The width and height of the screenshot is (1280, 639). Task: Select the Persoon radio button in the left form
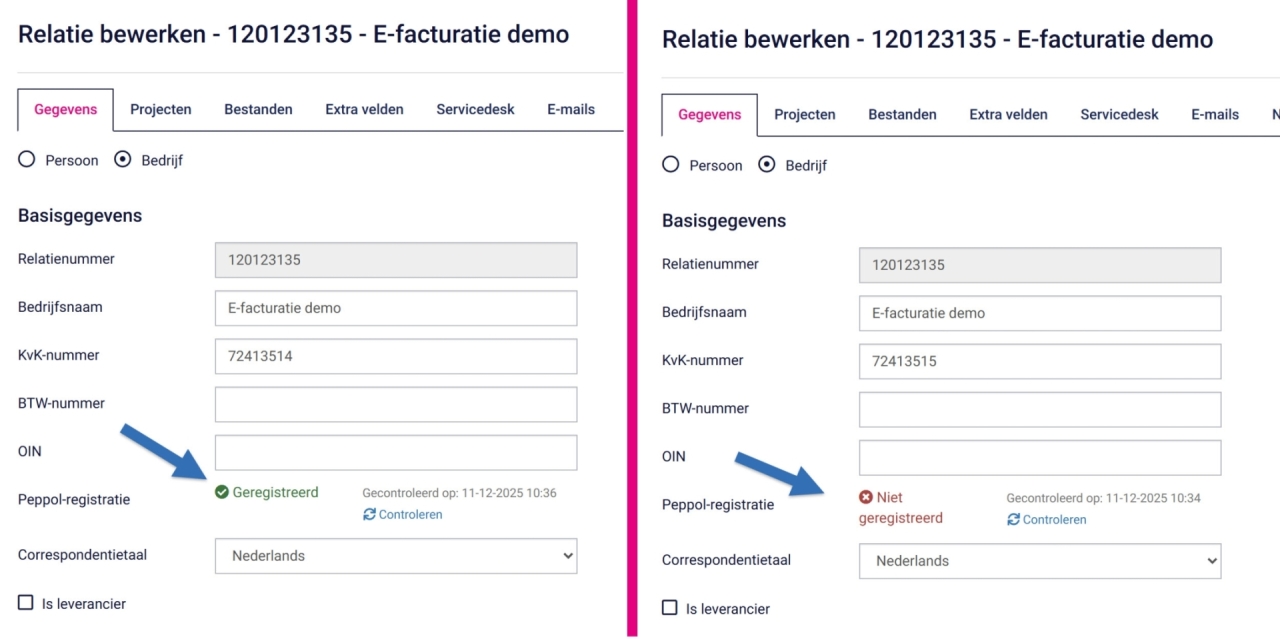tap(27, 160)
